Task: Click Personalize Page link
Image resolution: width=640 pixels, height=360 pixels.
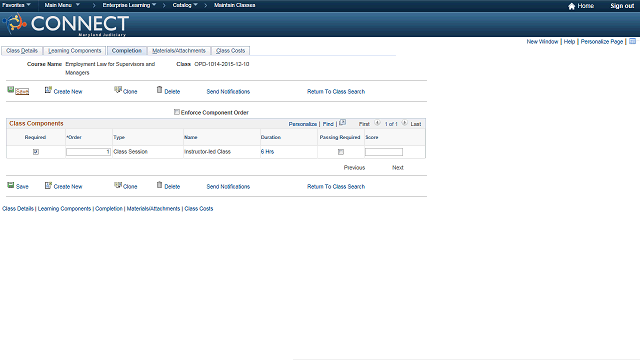Action: (x=602, y=42)
